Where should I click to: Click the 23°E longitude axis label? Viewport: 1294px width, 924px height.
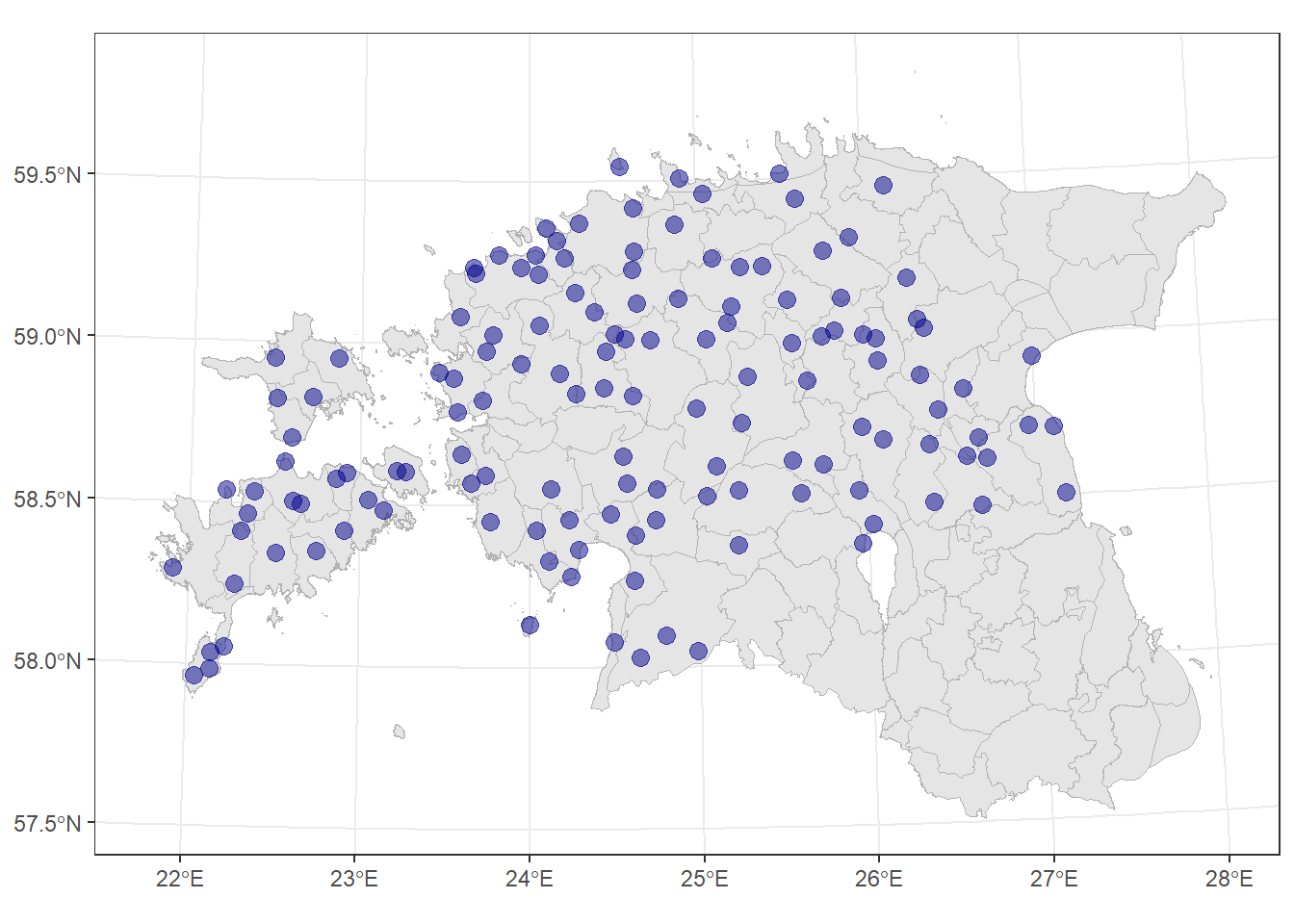coord(354,879)
